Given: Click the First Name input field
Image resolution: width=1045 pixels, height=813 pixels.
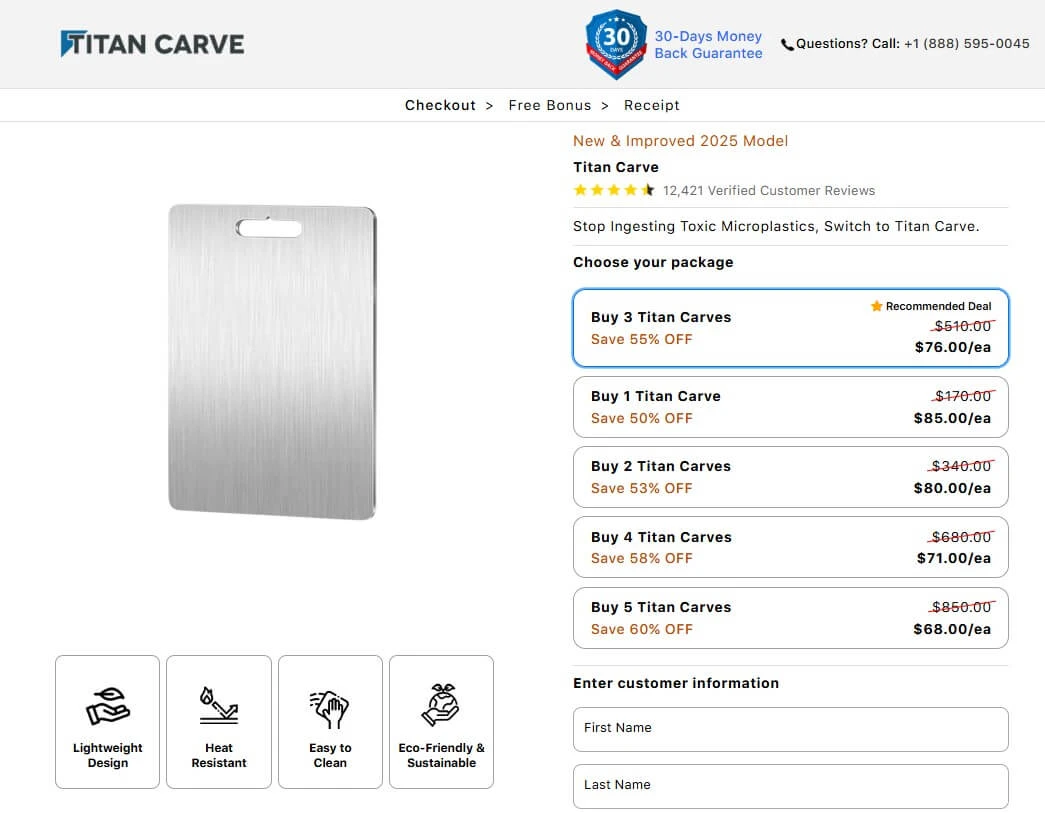Looking at the screenshot, I should pos(790,730).
